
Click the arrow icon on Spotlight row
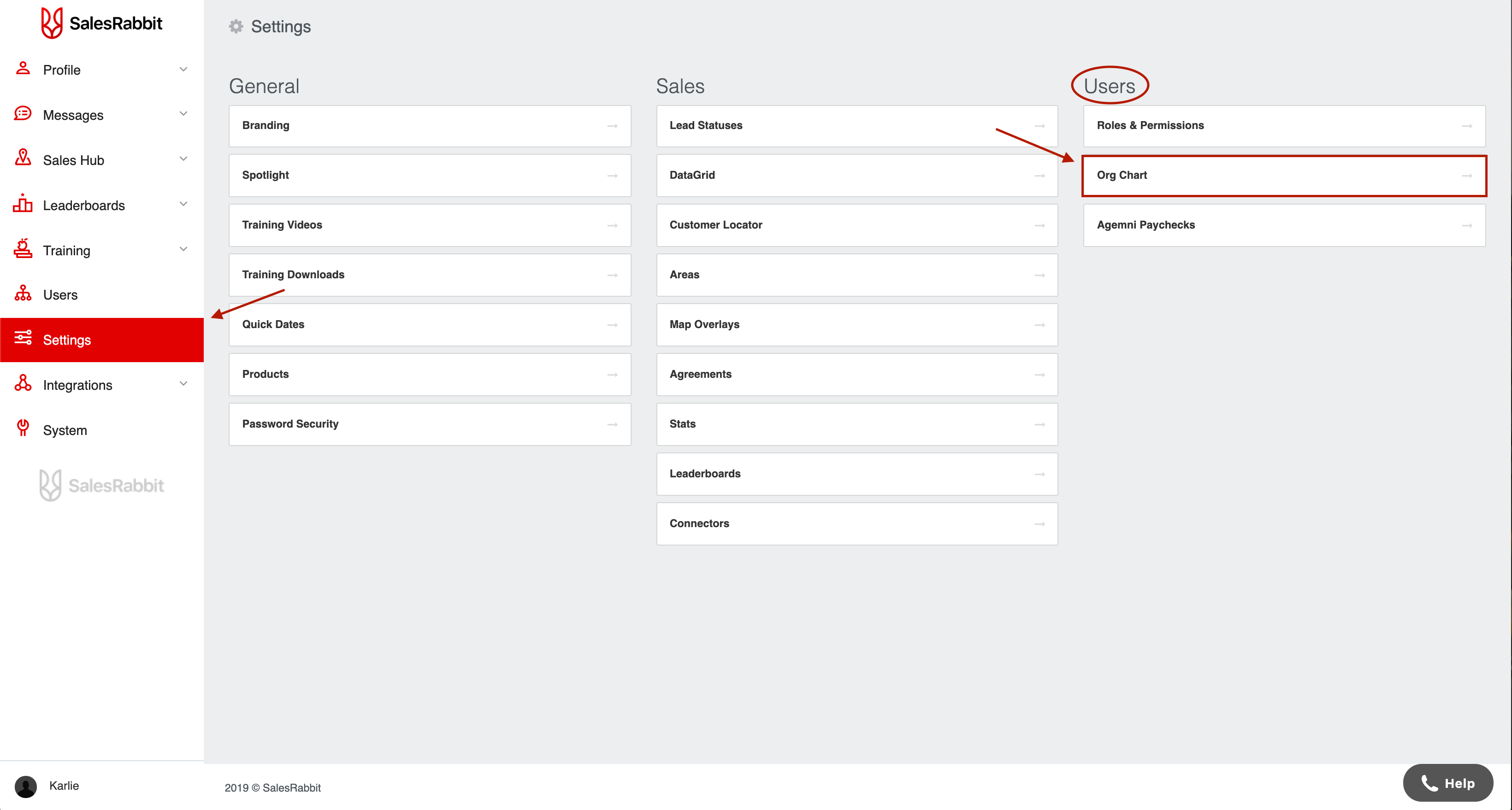(x=613, y=176)
